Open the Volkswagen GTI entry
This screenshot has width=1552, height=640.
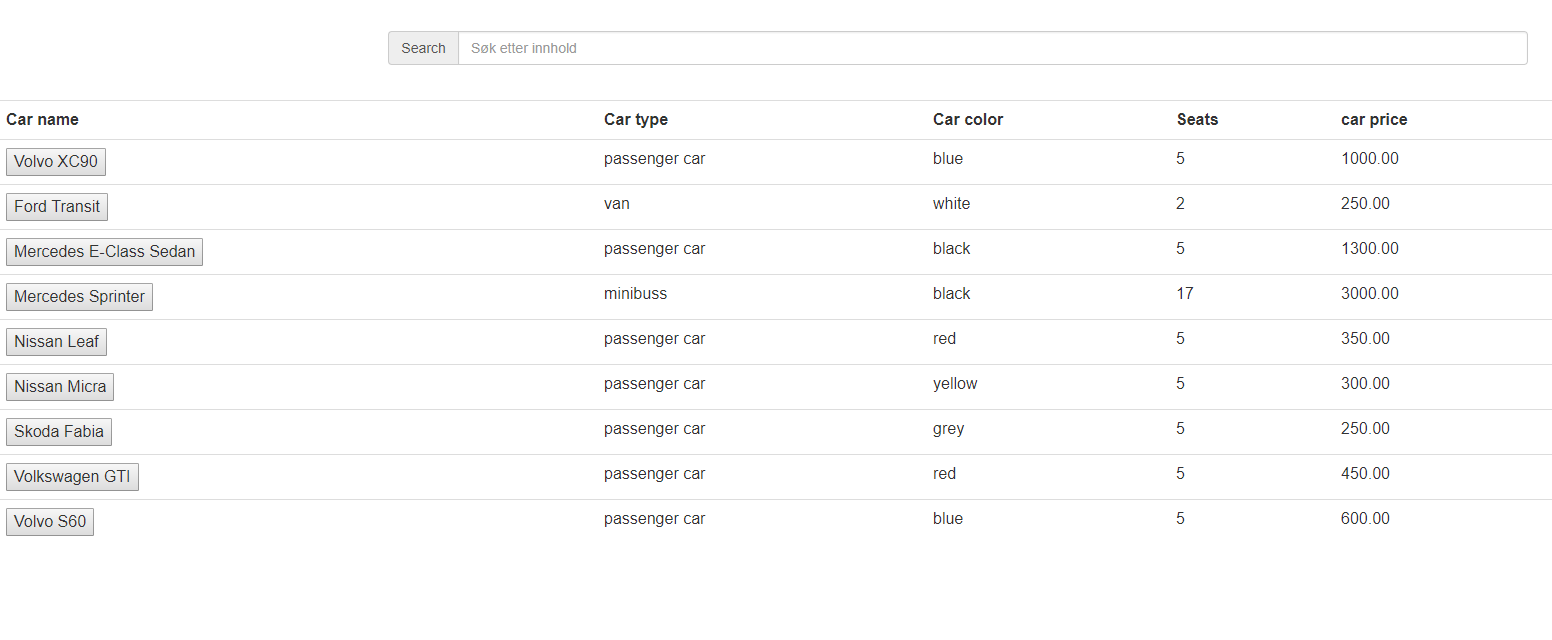tap(72, 476)
